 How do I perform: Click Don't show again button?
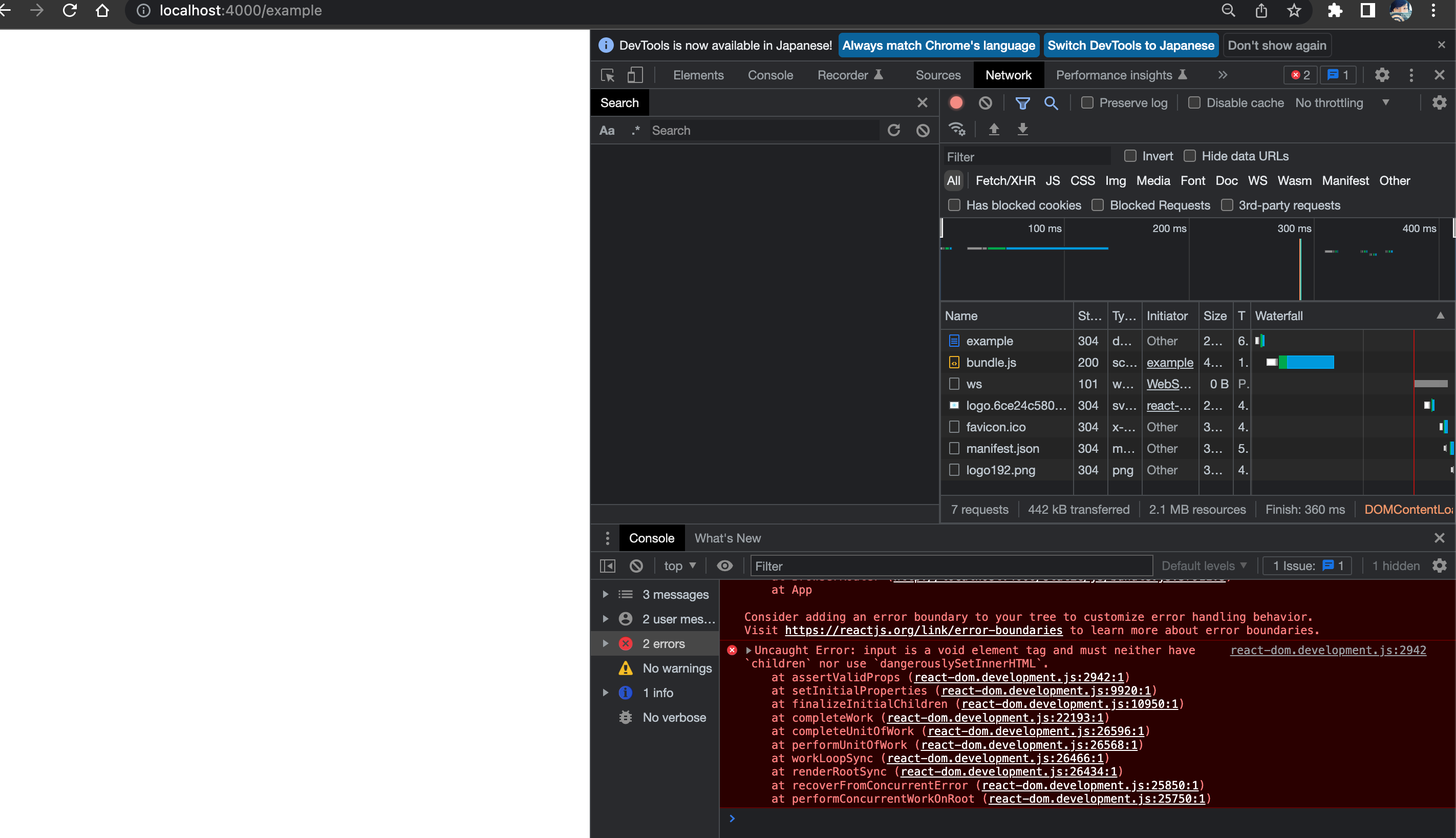[x=1276, y=46]
